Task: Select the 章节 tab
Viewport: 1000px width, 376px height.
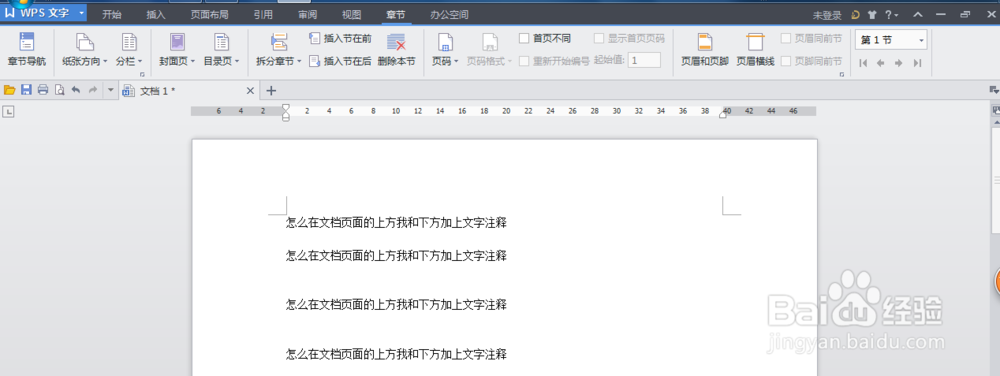Action: 395,15
